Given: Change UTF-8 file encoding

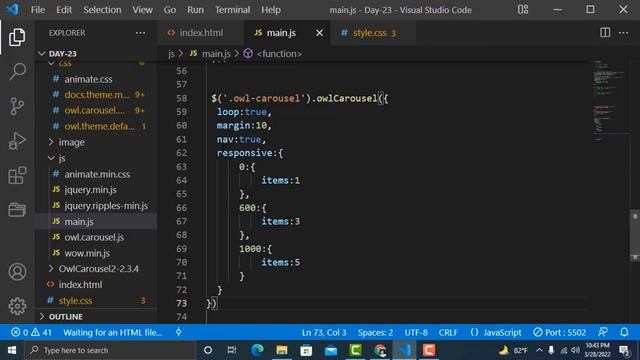Looking at the screenshot, I should pos(416,332).
